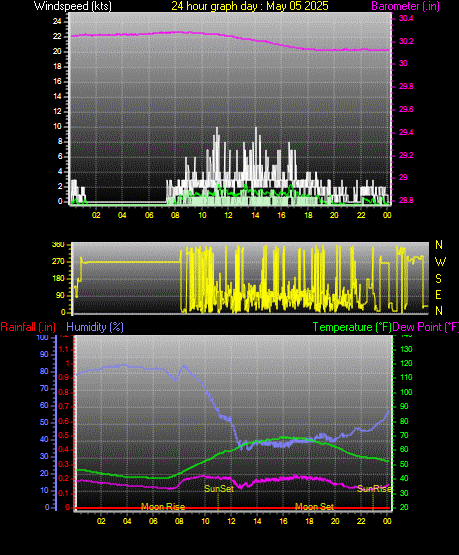This screenshot has width=459, height=555.
Task: Click windspeed axis value 24
Action: point(57,22)
